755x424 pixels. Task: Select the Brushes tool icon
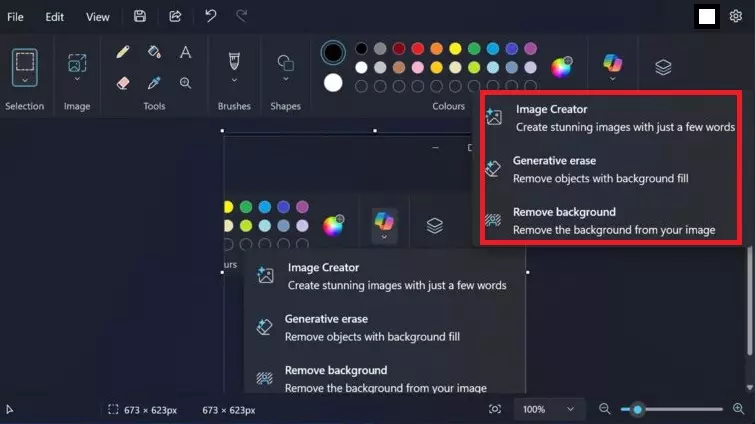[234, 61]
